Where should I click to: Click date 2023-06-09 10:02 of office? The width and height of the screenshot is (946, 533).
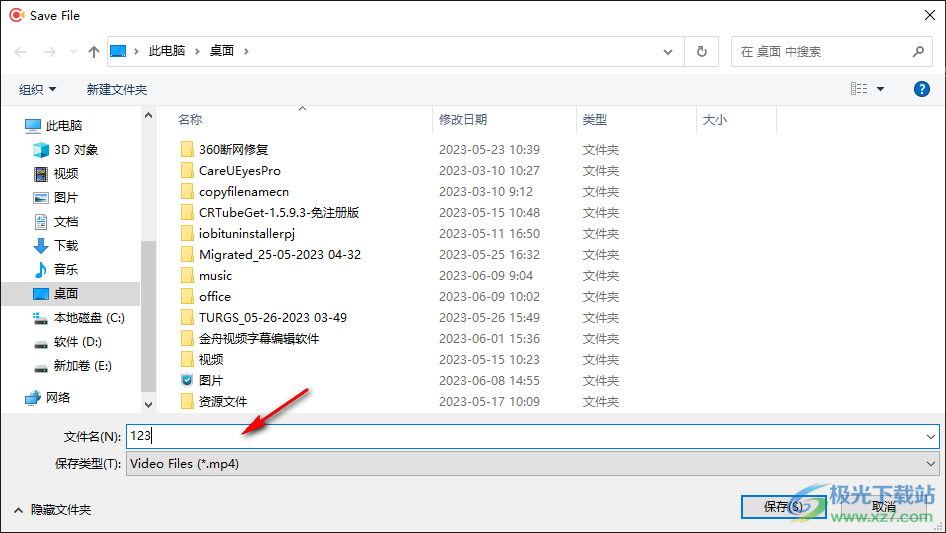pyautogui.click(x=489, y=297)
